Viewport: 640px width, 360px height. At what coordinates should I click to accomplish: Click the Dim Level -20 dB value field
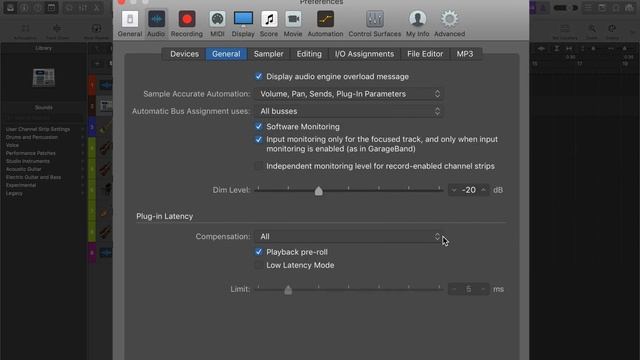tap(469, 190)
